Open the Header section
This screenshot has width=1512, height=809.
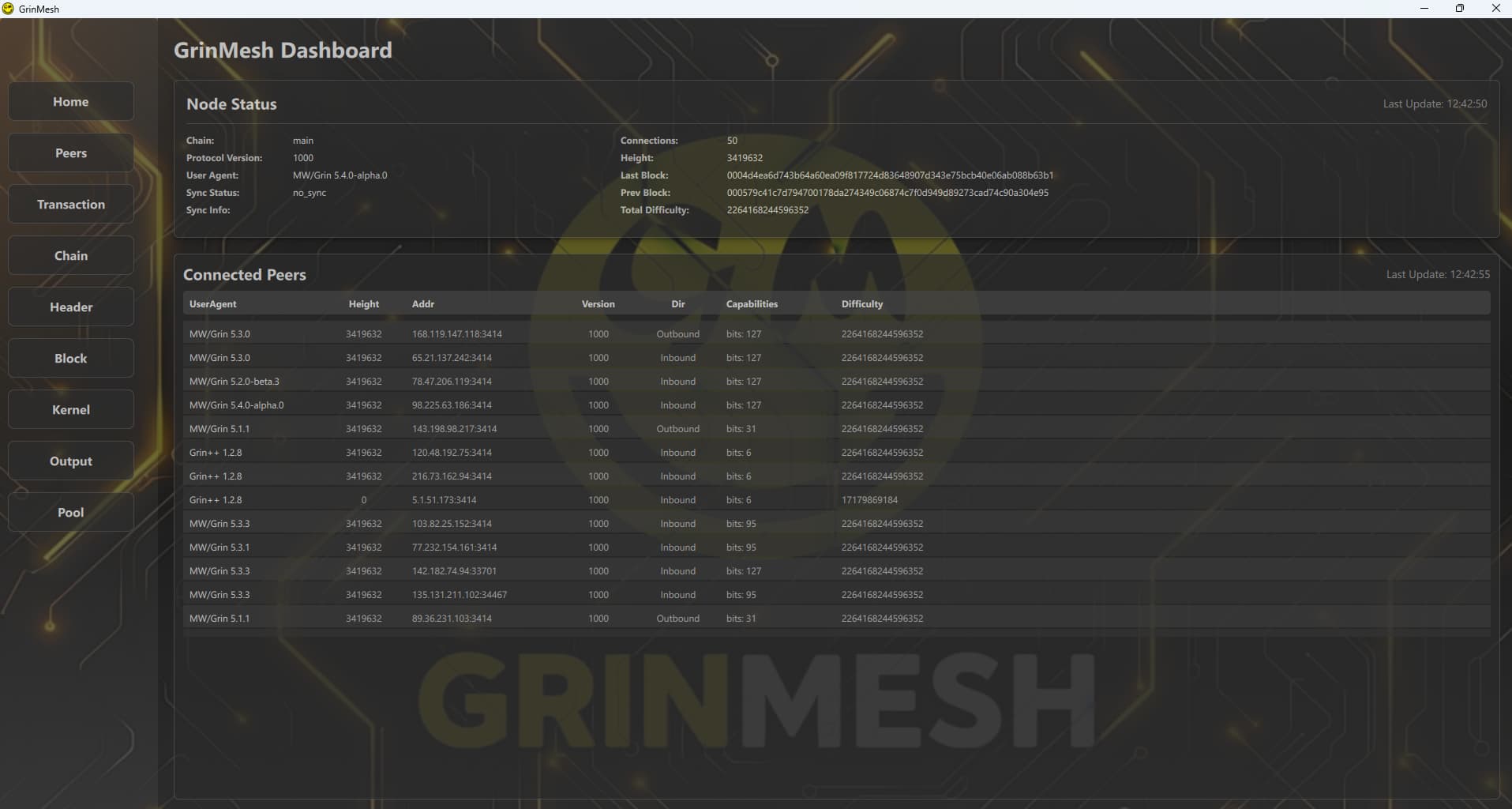(71, 307)
